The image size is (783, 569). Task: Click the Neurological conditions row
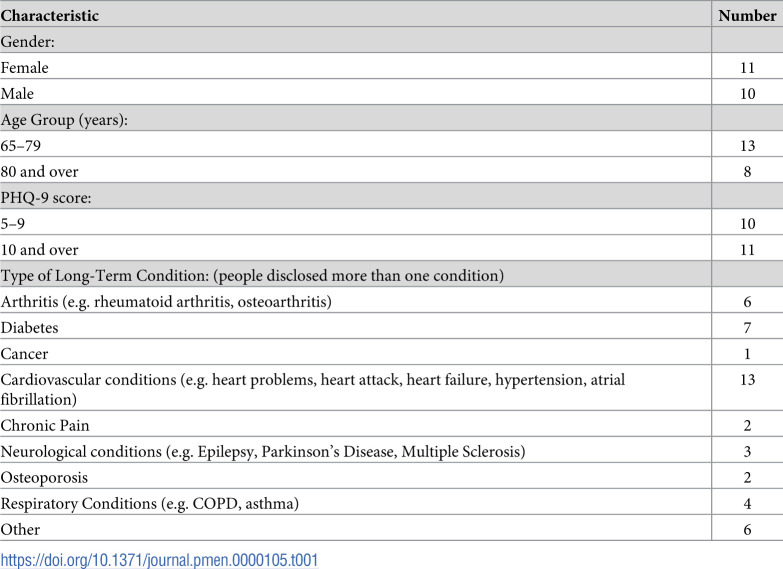click(x=392, y=451)
